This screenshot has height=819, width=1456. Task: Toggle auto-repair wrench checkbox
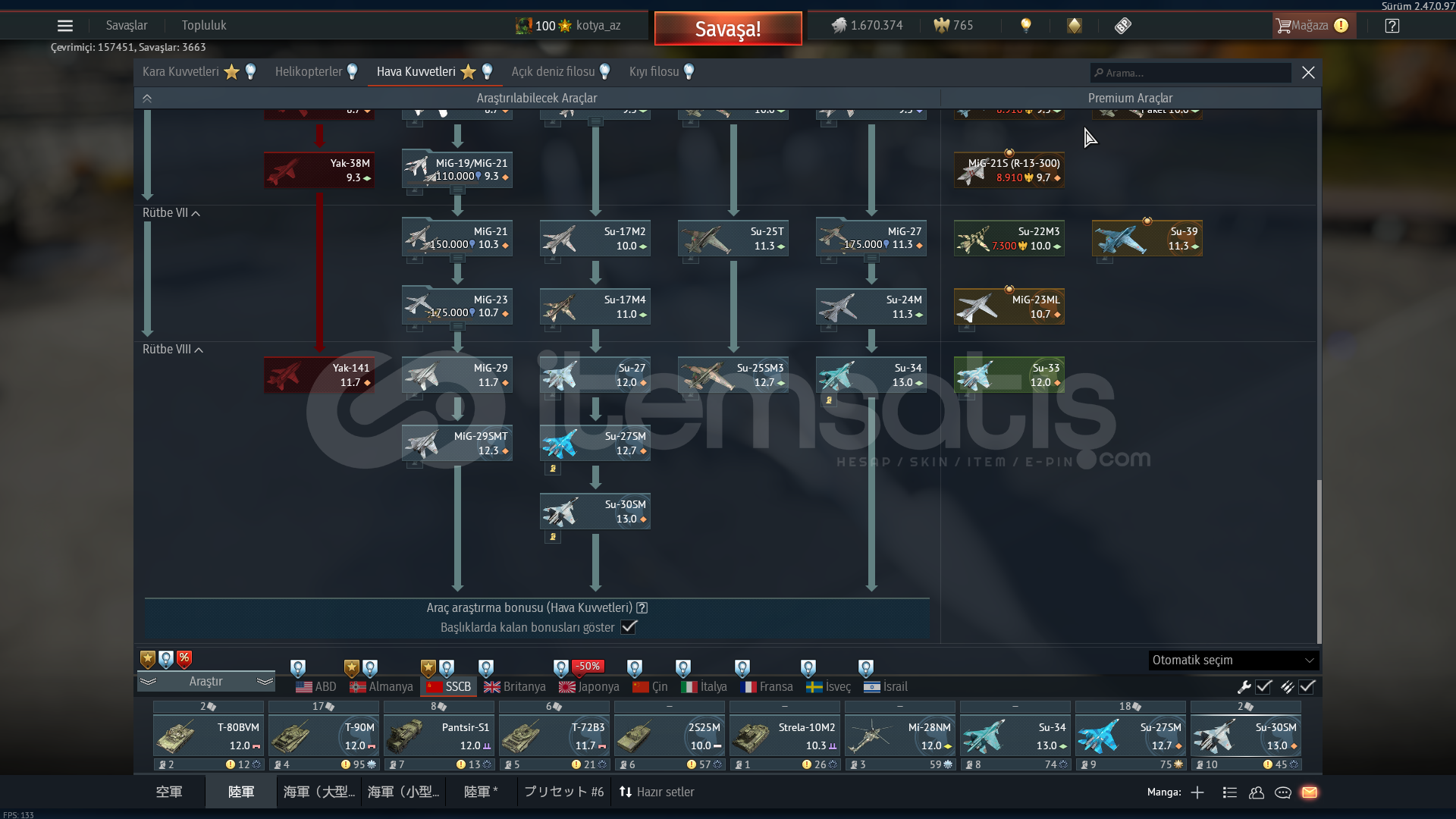(1263, 687)
